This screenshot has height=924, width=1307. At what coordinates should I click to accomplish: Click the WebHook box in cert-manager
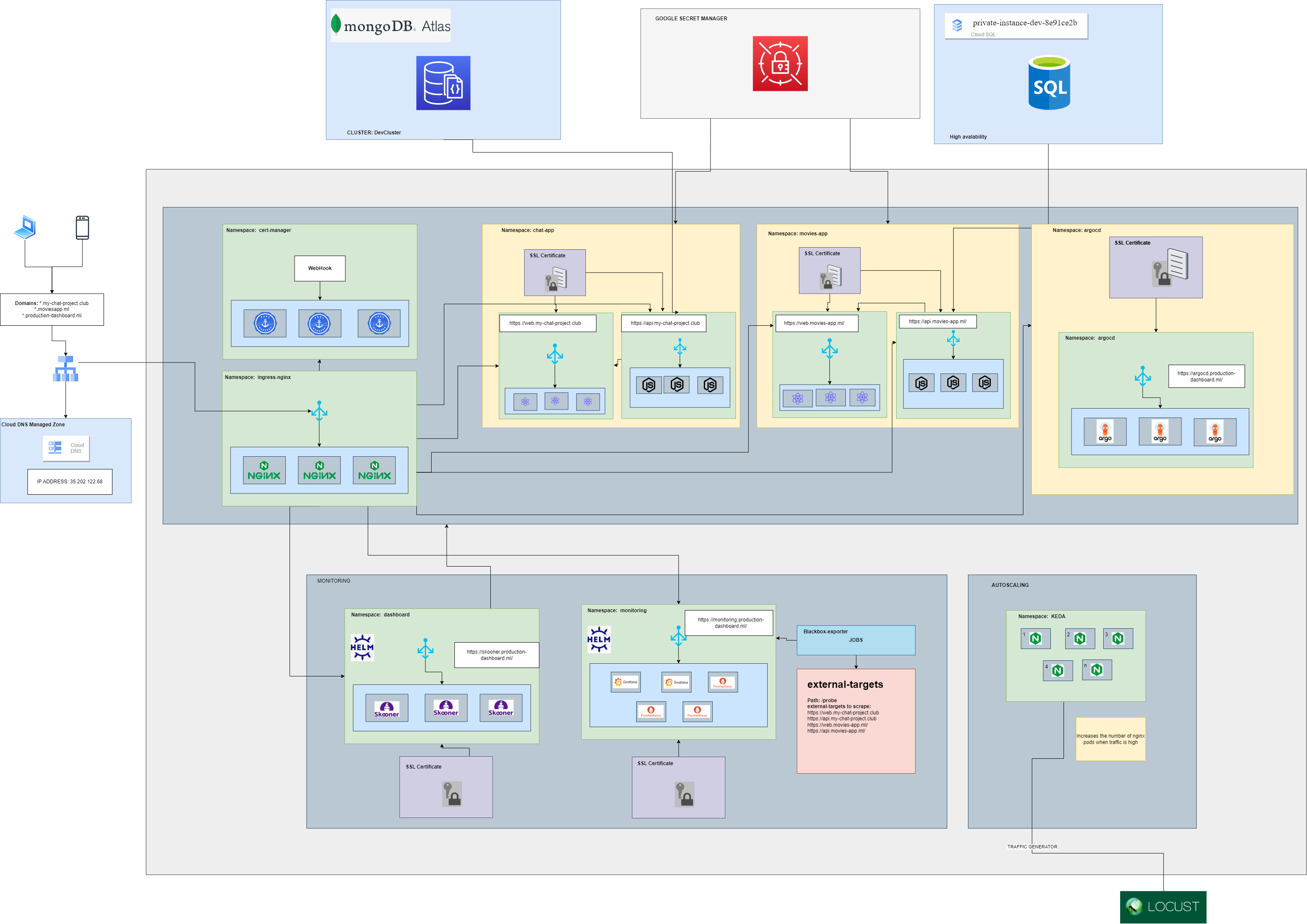[x=319, y=268]
